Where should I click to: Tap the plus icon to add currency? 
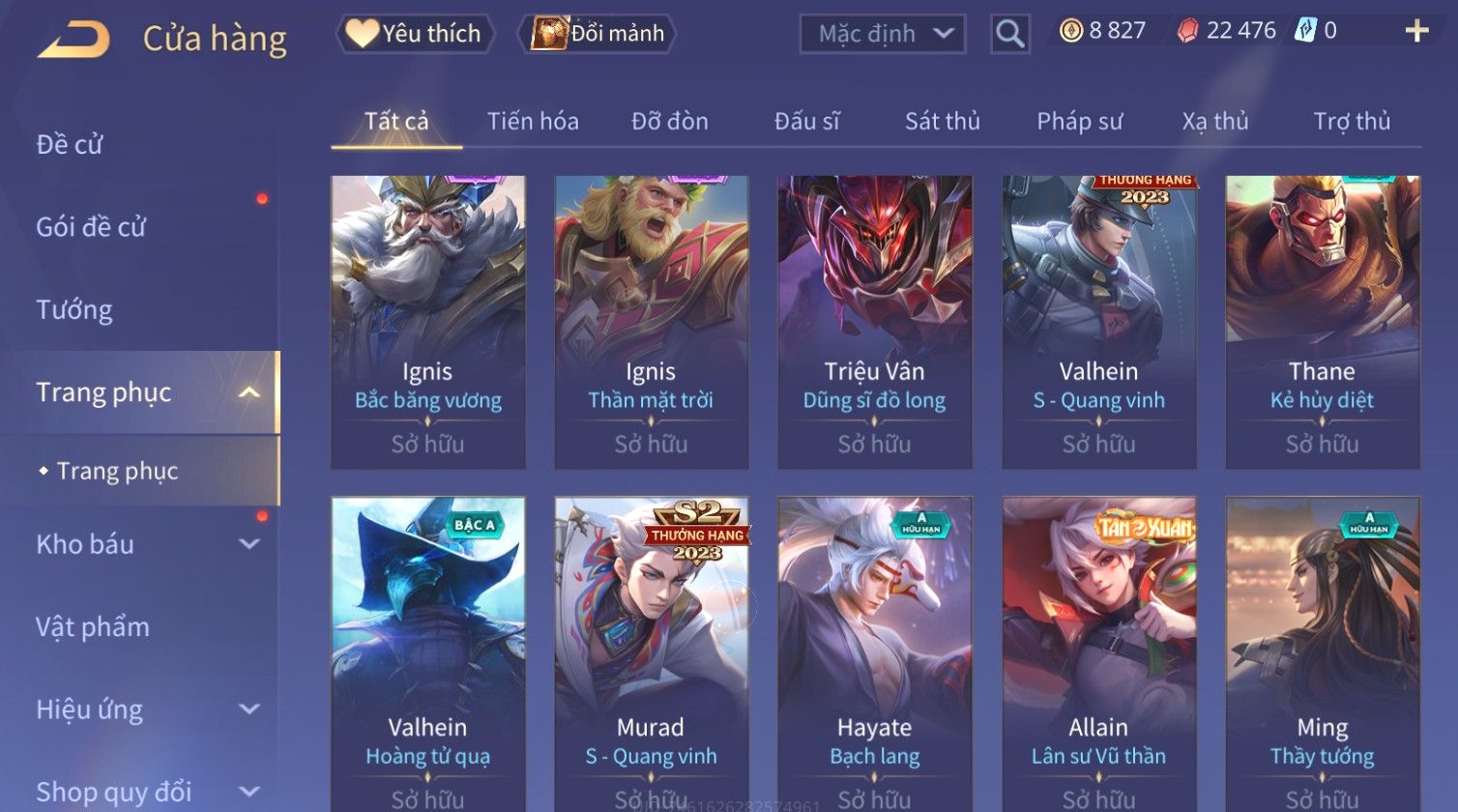click(x=1416, y=32)
